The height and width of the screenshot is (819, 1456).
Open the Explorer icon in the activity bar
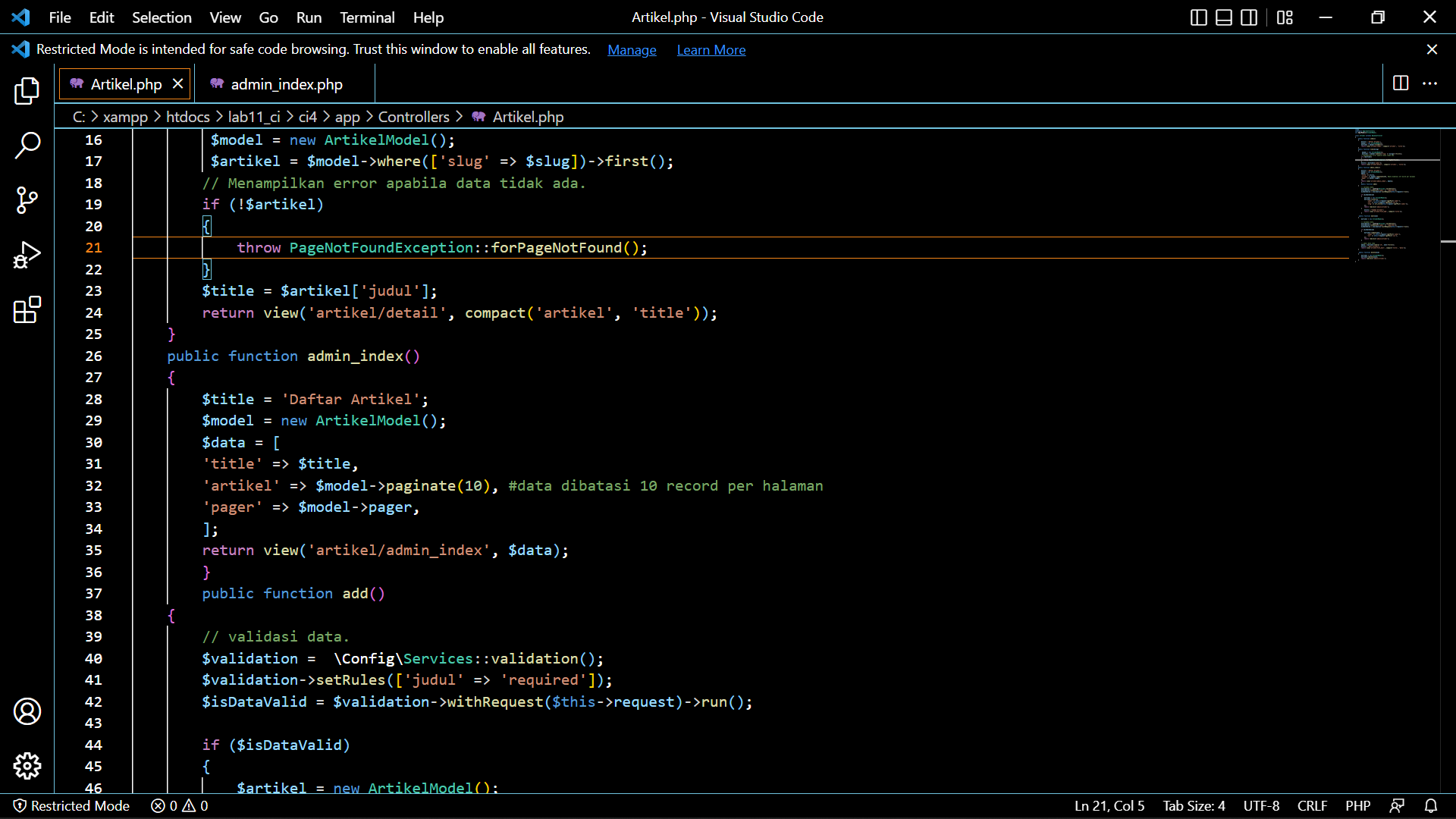click(27, 91)
